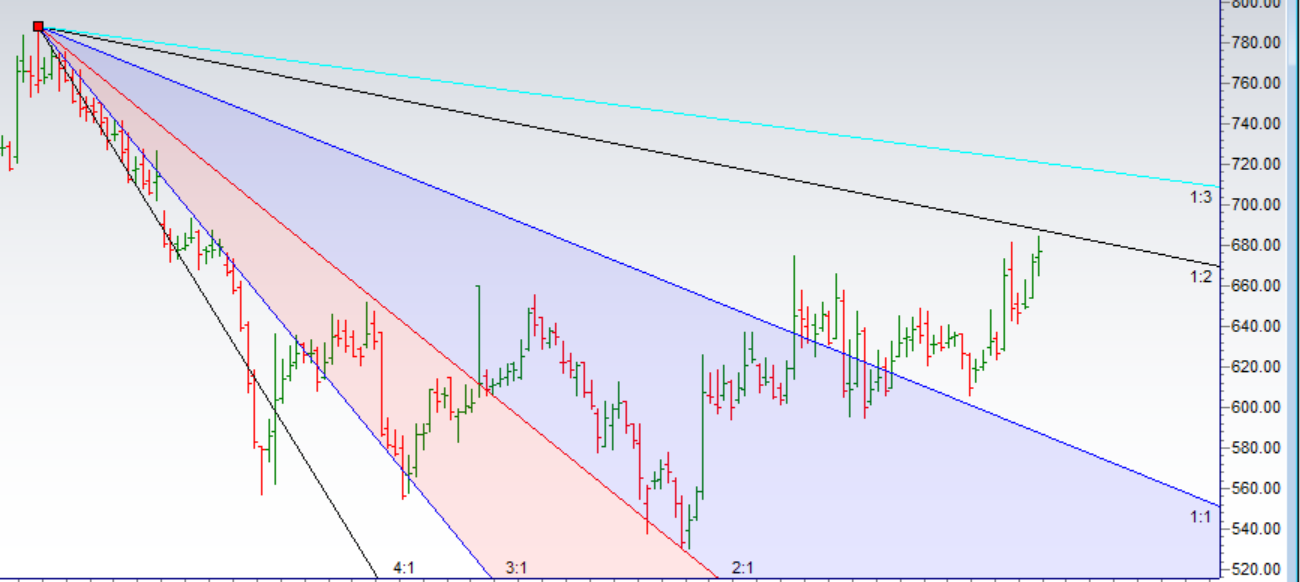Click the 520.00 price axis label

[1257, 569]
